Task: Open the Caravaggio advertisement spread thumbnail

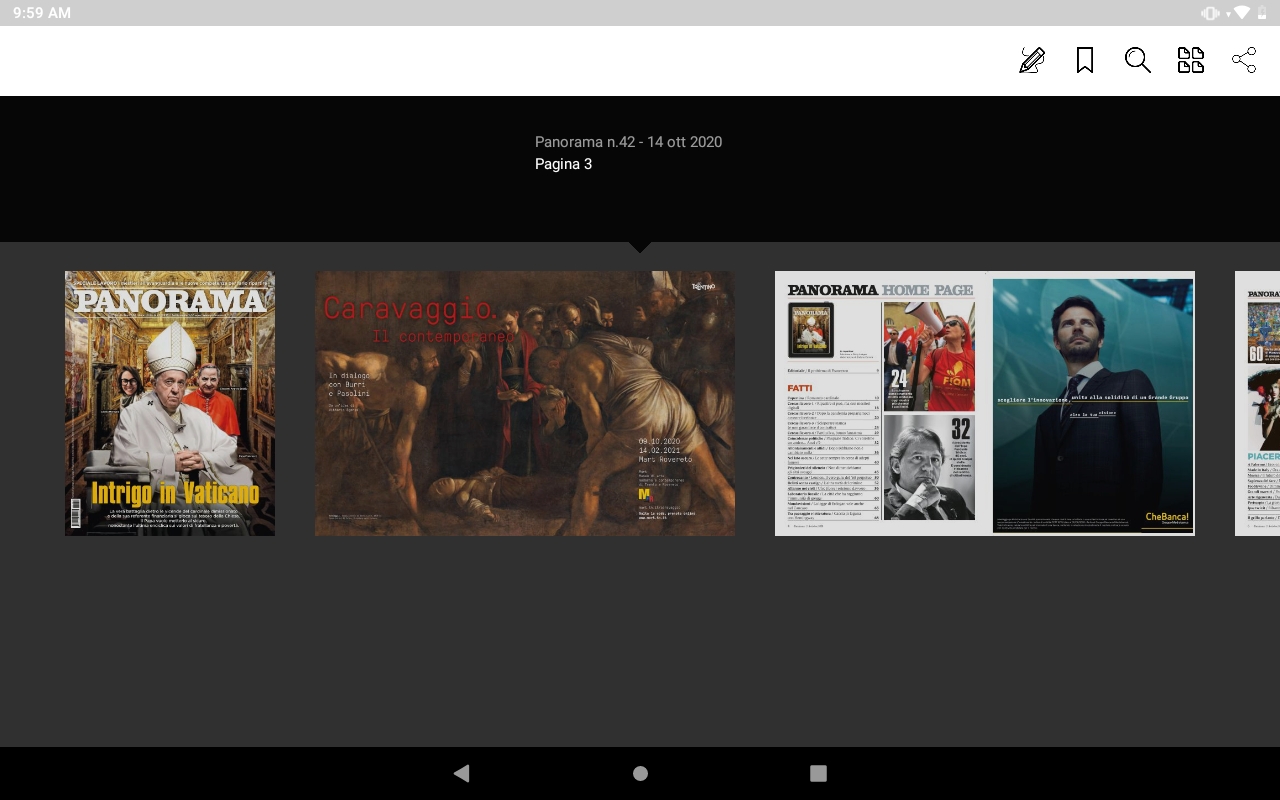Action: (525, 403)
